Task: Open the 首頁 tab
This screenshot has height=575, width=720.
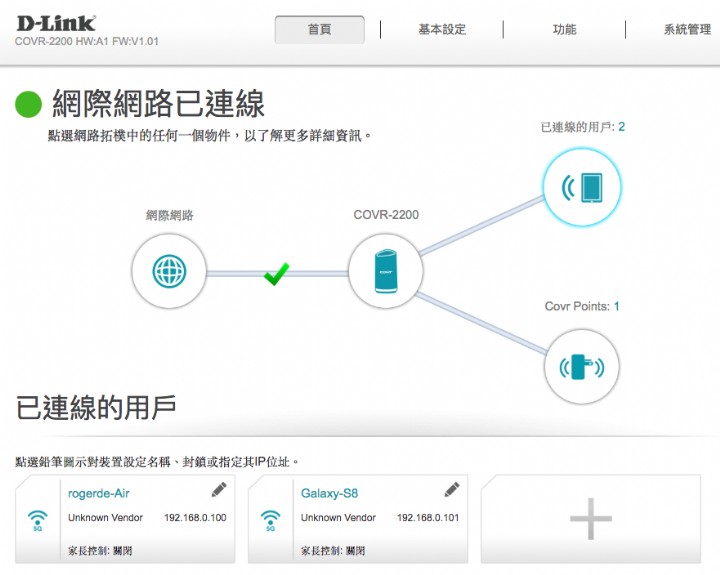Action: 320,30
